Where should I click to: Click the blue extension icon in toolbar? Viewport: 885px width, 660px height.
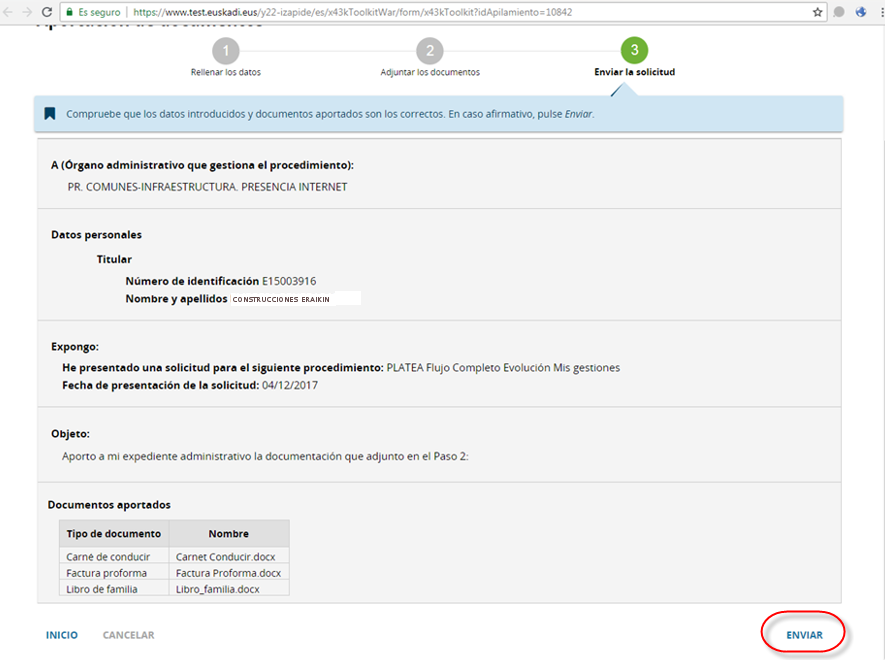point(860,12)
